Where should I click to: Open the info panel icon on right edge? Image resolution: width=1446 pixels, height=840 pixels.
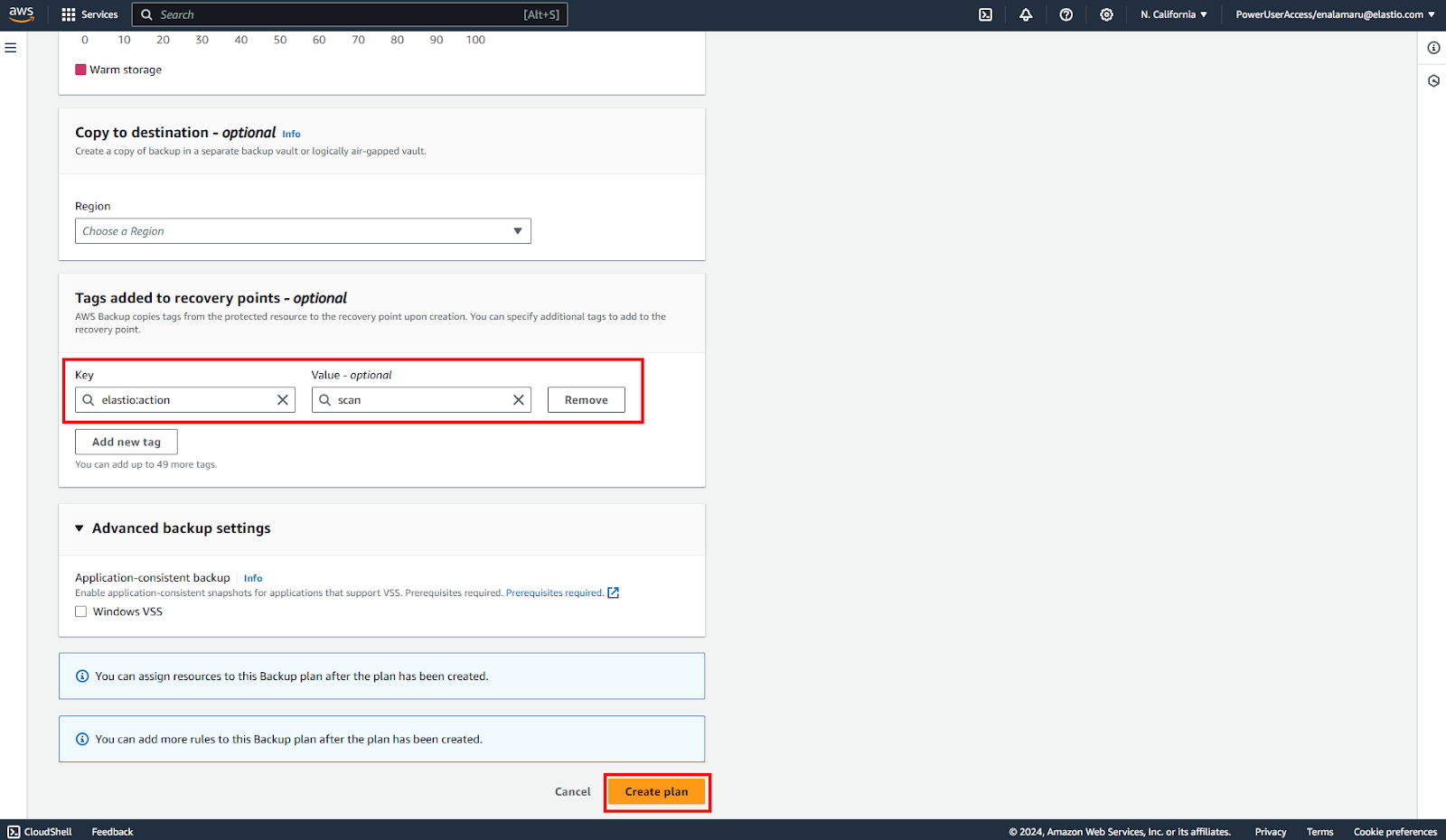click(x=1433, y=48)
